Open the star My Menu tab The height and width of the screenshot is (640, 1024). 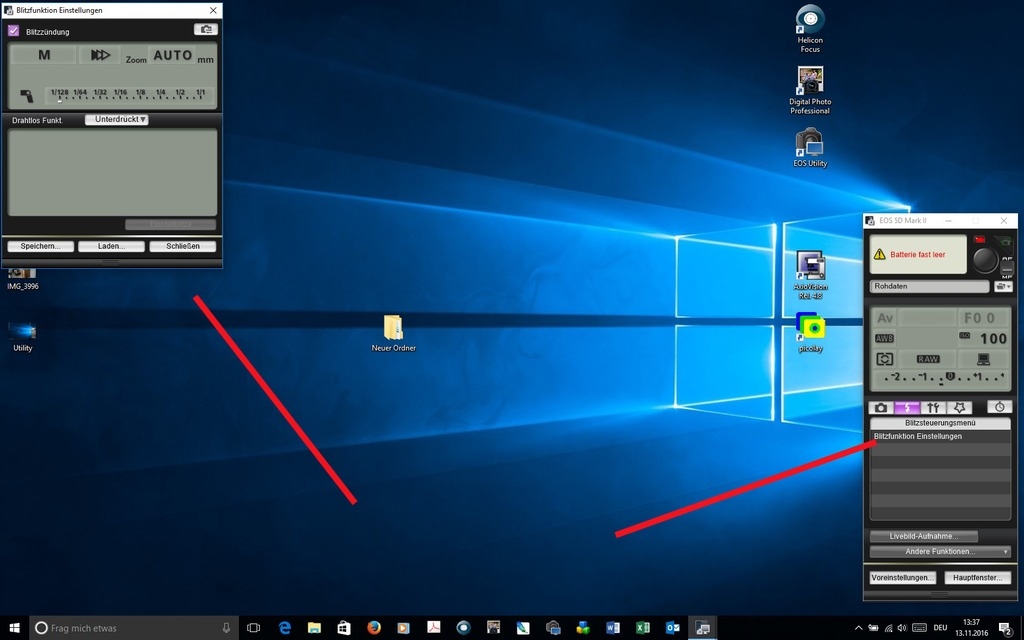[x=959, y=407]
